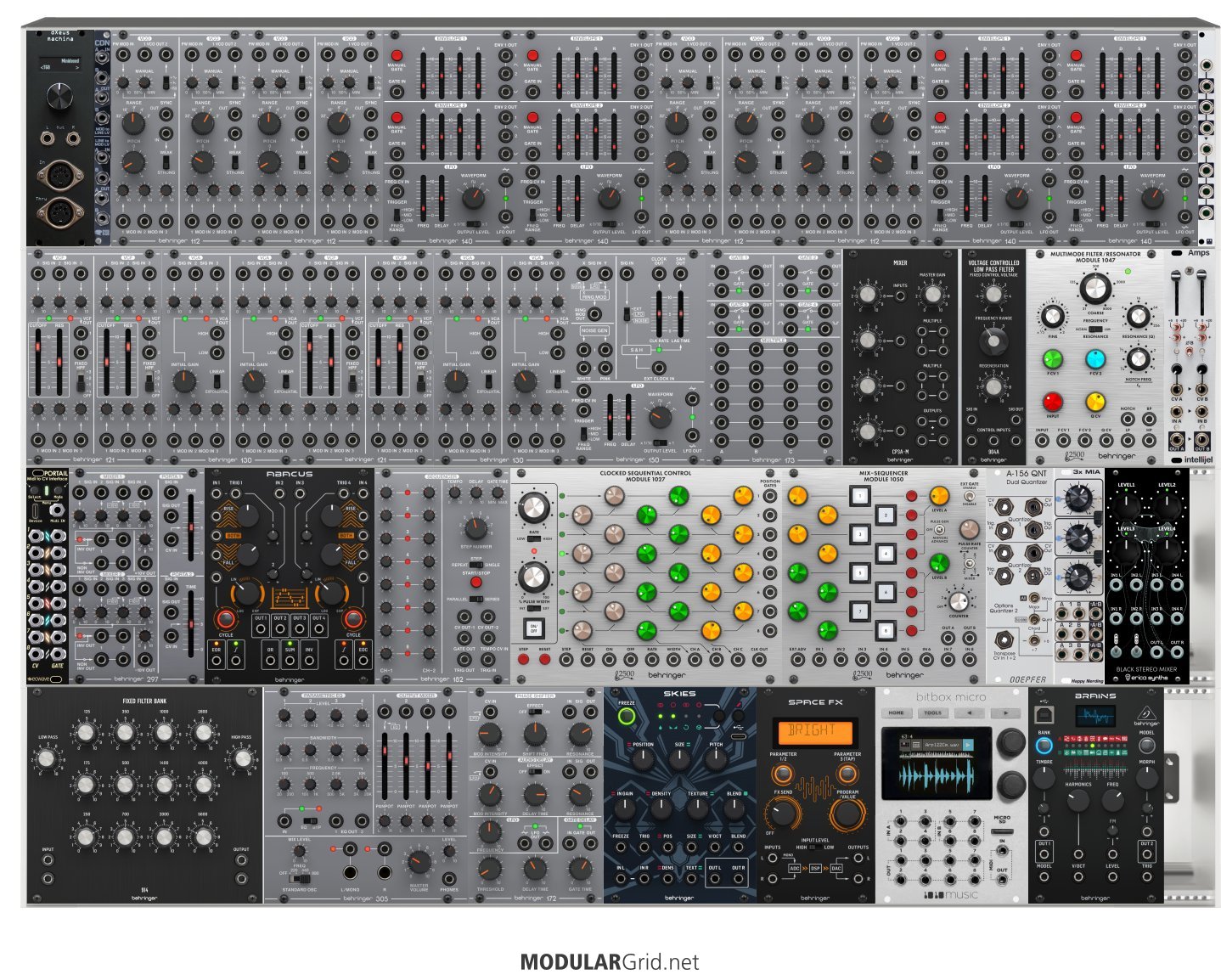1221x980 pixels.
Task: Select the LEVEL A knob on module 1050
Action: tap(938, 496)
